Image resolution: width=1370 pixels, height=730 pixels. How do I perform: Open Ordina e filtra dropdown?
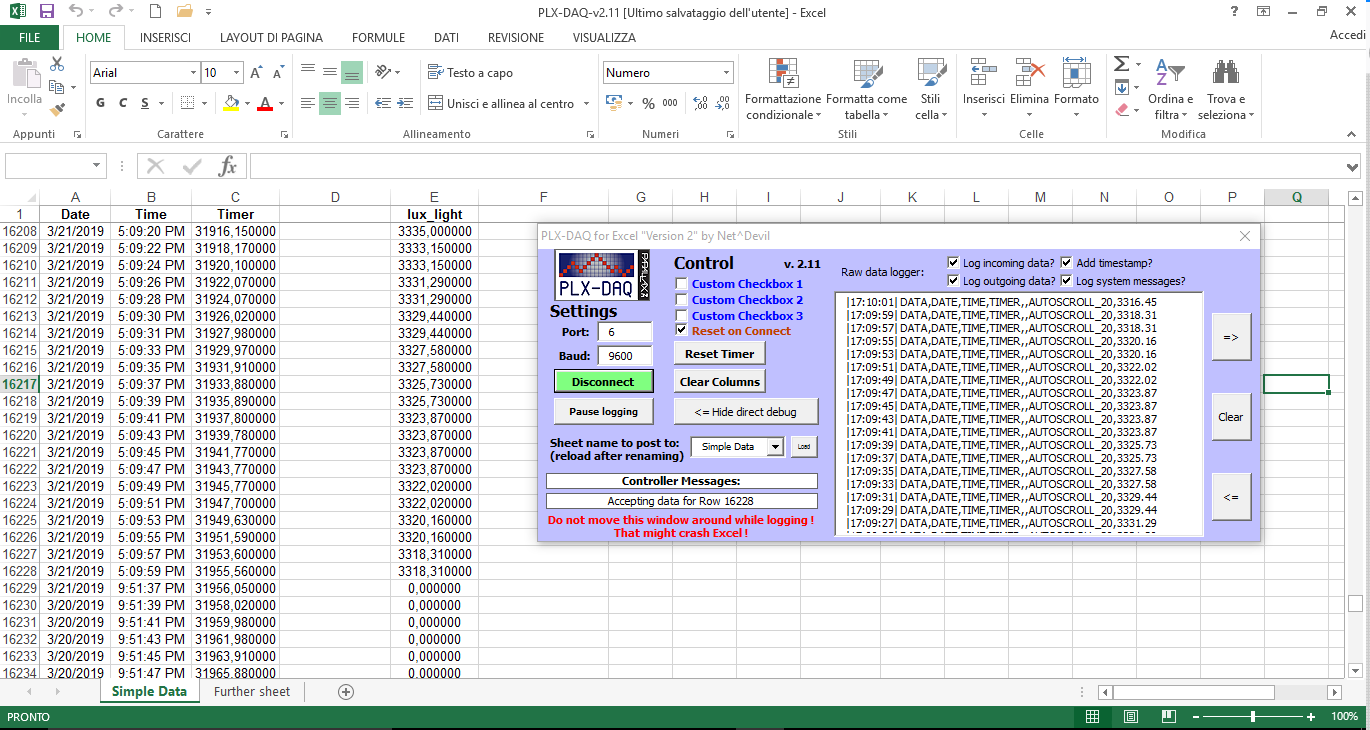pos(1170,90)
